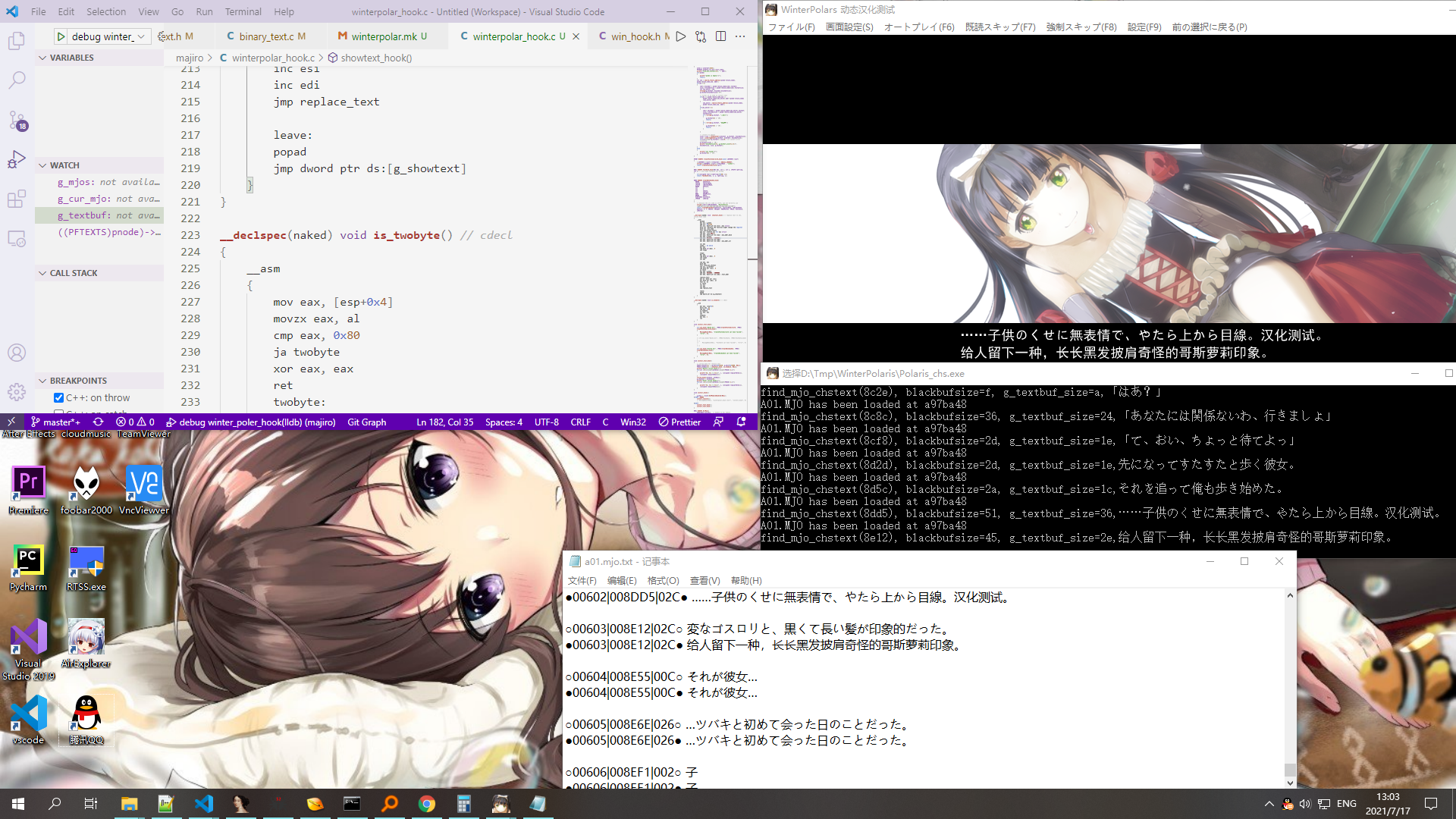The image size is (1456, 819).
Task: Open debug configuration dropdown 'debug winter_'
Action: click(107, 36)
